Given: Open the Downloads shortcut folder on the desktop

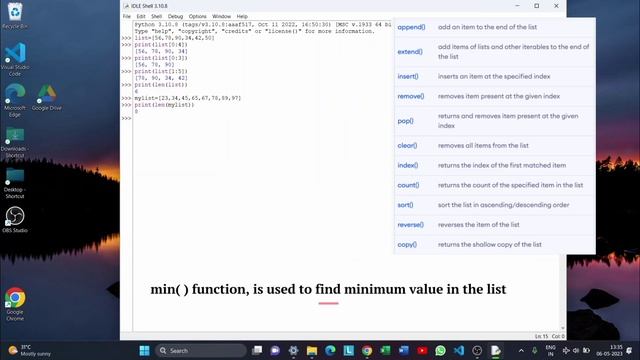Looking at the screenshot, I should pyautogui.click(x=15, y=142).
